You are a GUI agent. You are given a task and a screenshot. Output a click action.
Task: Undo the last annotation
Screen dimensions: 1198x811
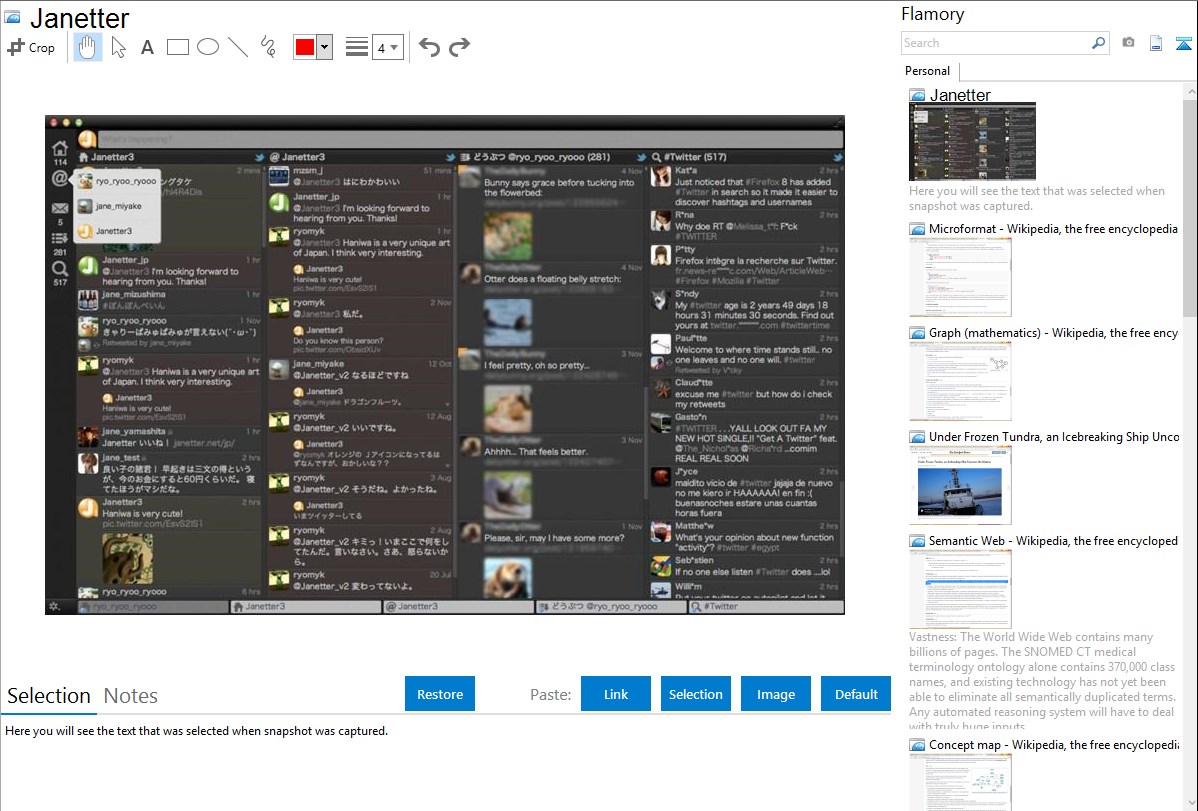(429, 47)
